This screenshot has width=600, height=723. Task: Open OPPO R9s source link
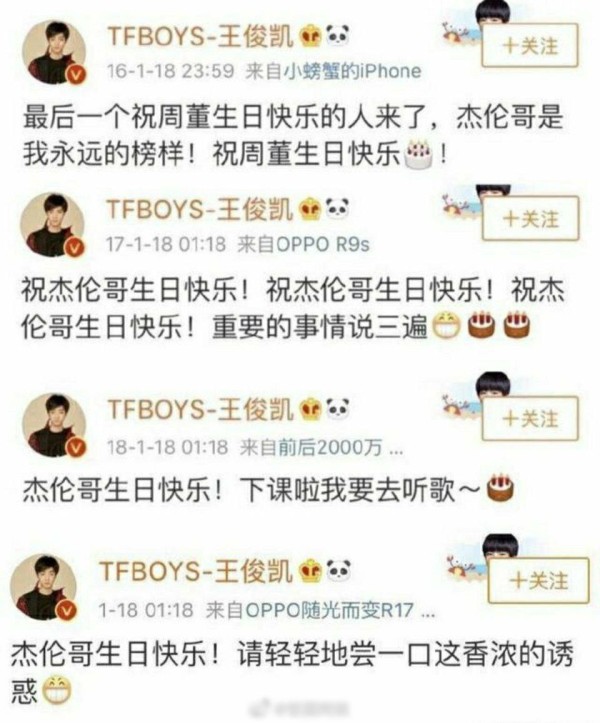click(322, 244)
